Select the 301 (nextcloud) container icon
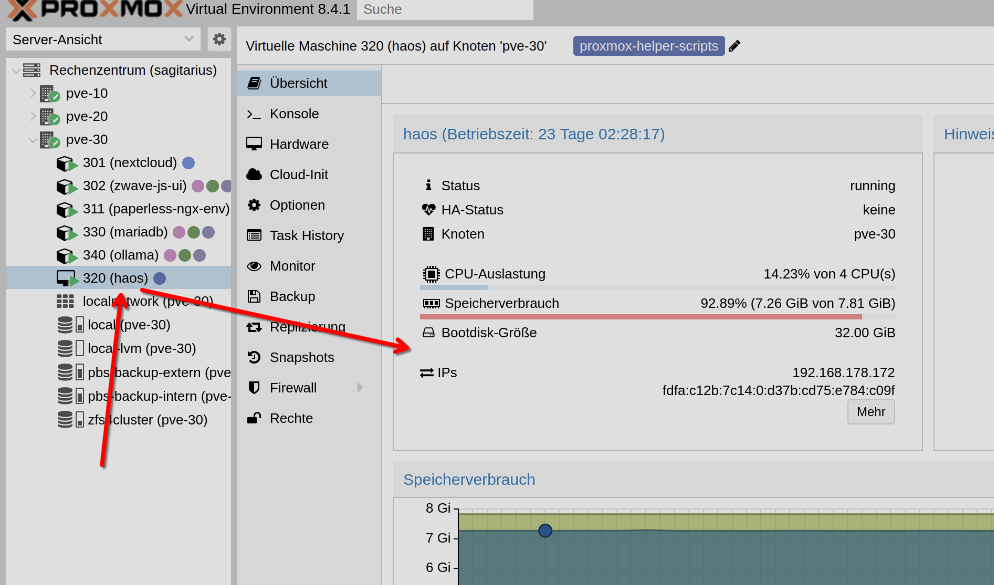Viewport: 994px width, 585px height. tap(66, 163)
